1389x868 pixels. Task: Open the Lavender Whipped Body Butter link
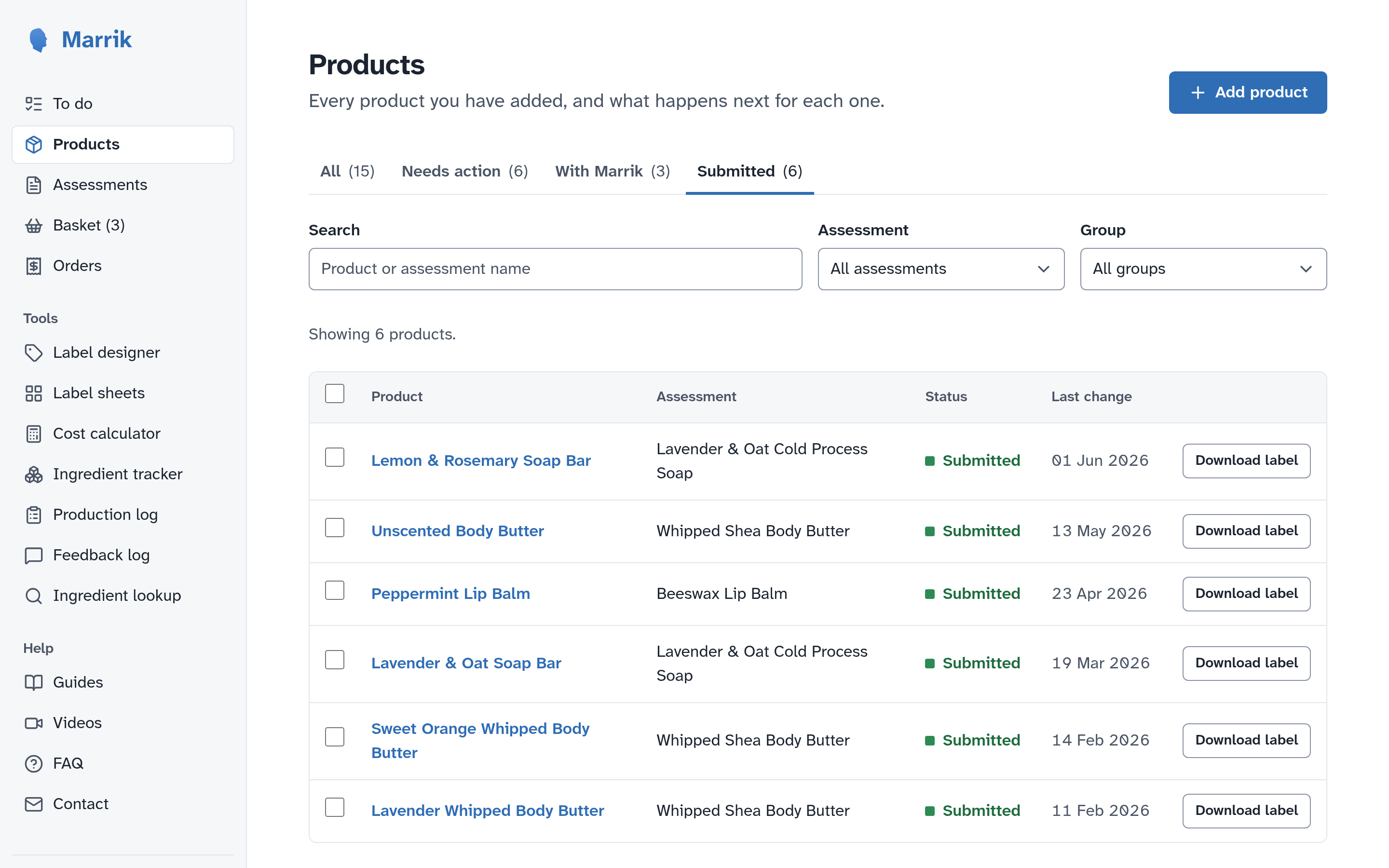pos(488,811)
